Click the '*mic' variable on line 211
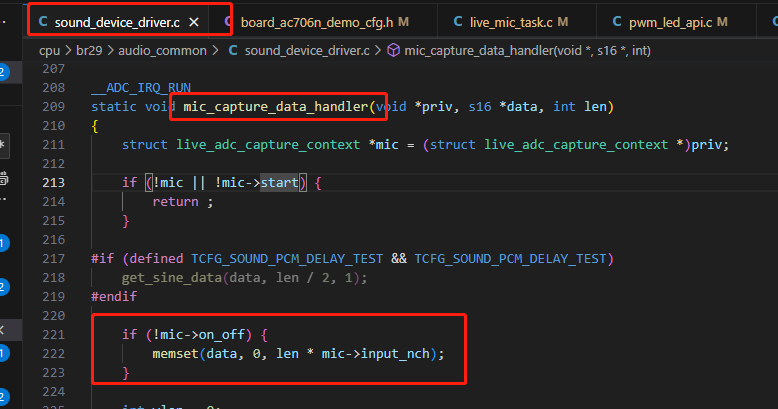This screenshot has height=409, width=778. tap(384, 145)
